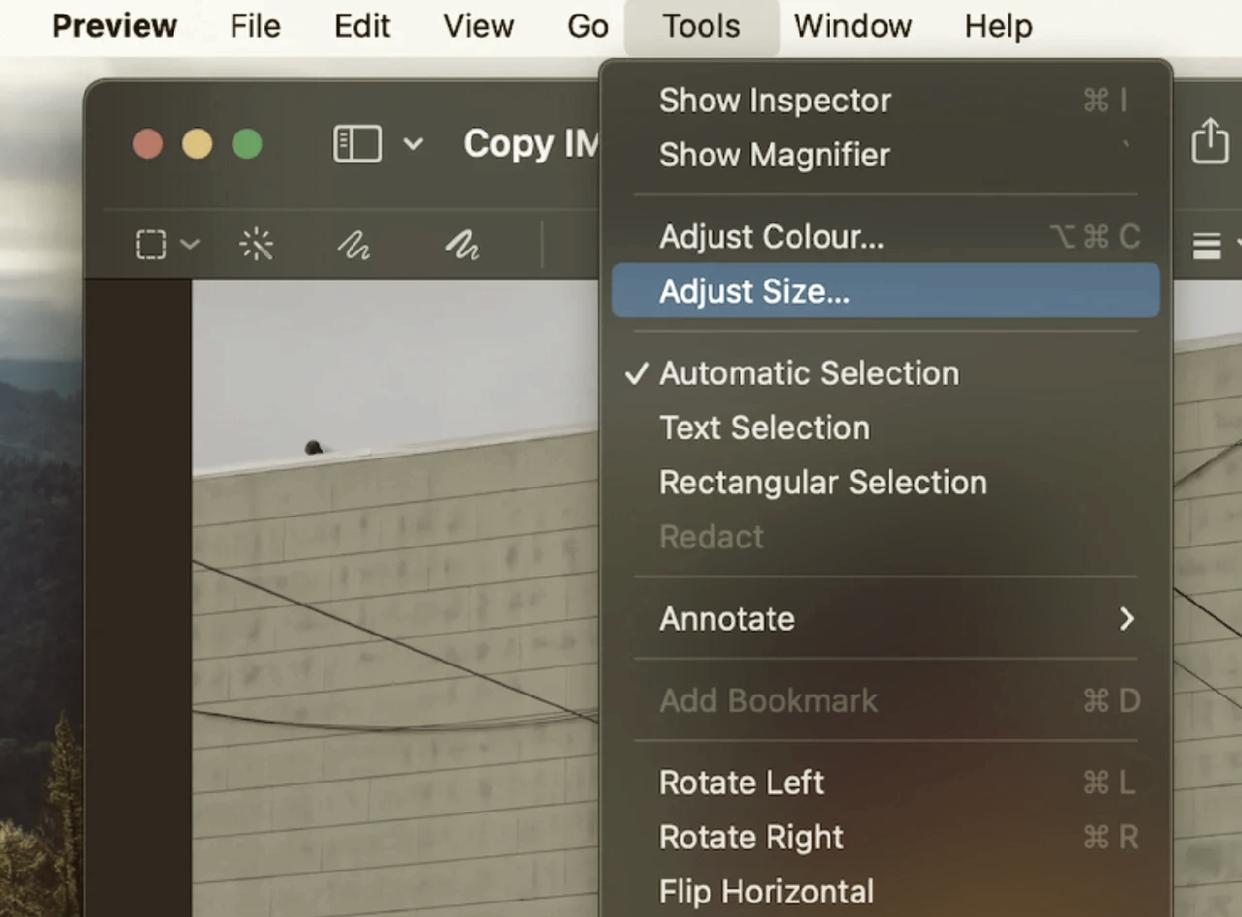Screen dimensions: 1242x917
Task: Disable Automatic Selection
Action: coord(808,373)
